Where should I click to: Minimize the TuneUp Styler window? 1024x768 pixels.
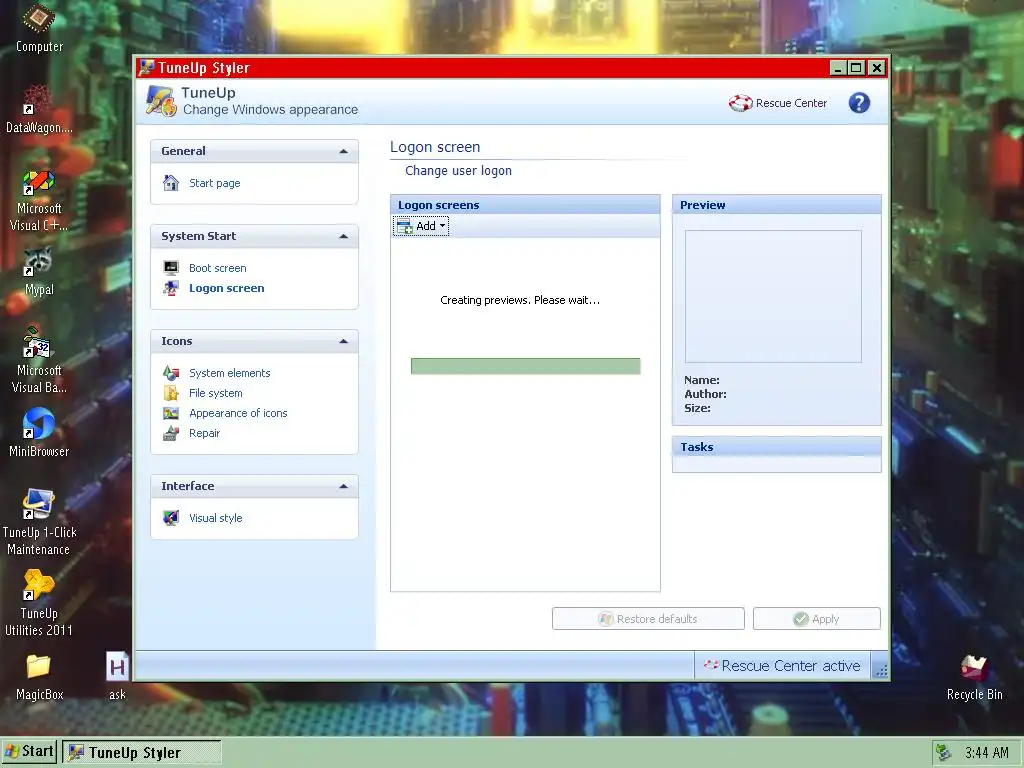[x=839, y=67]
